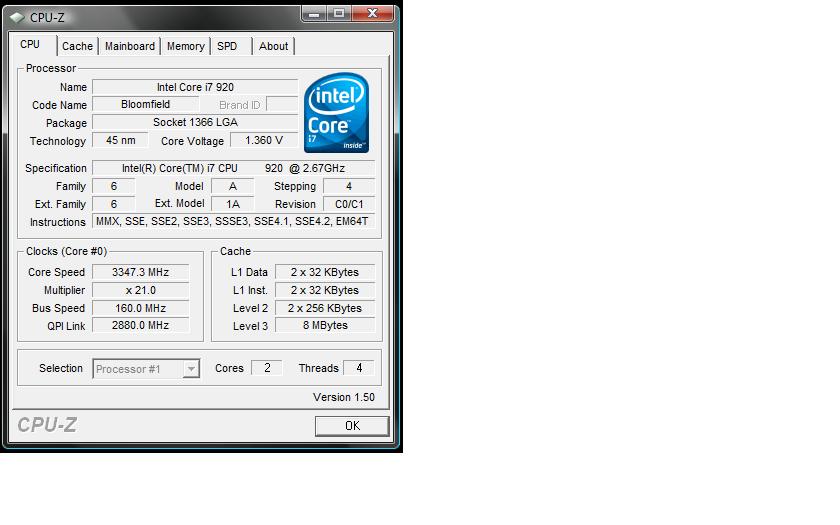Click the CPU-Z title bar icon
The width and height of the screenshot is (840, 525).
[18, 17]
